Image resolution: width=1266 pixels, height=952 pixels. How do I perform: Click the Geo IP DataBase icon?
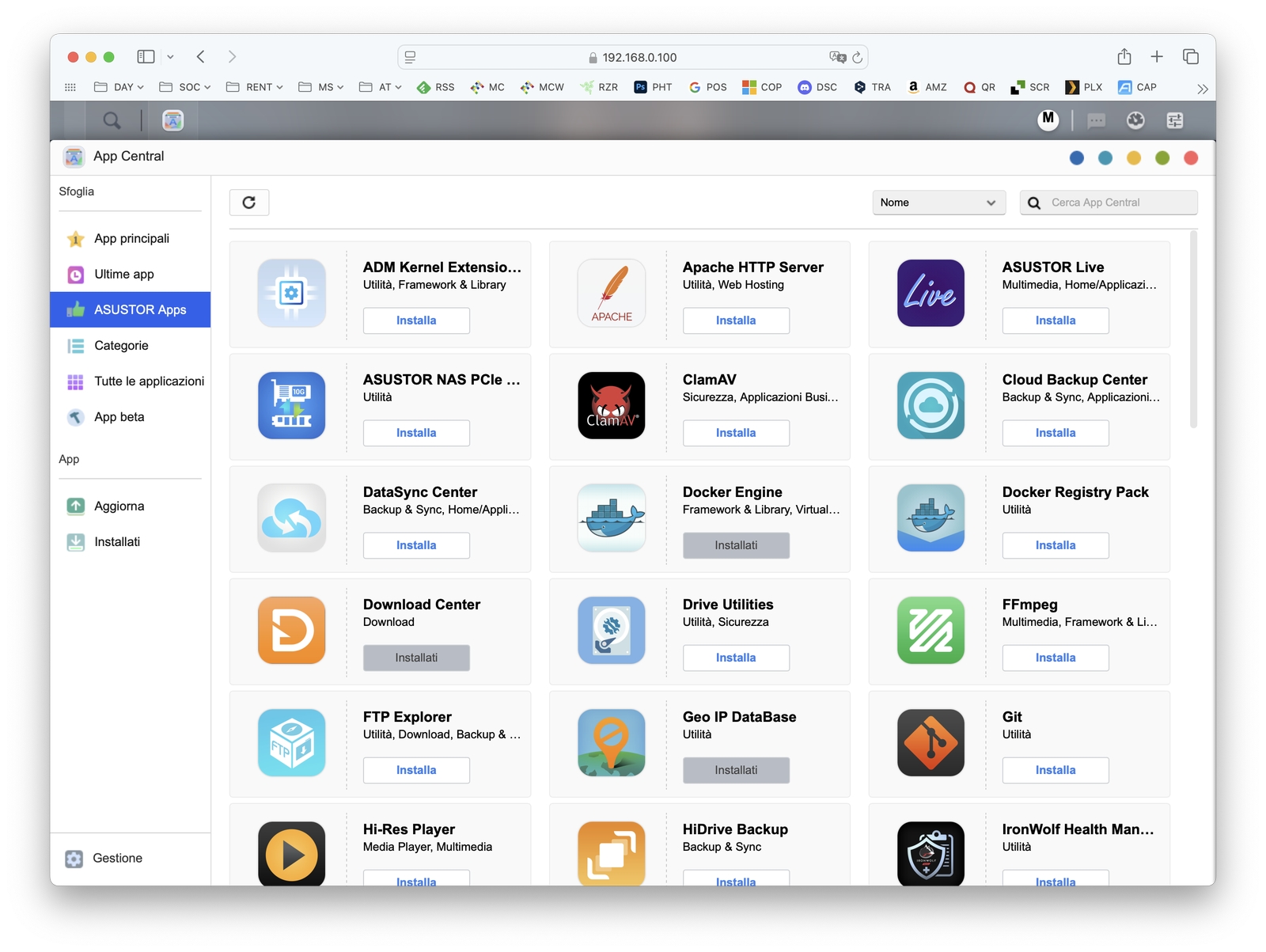click(612, 743)
